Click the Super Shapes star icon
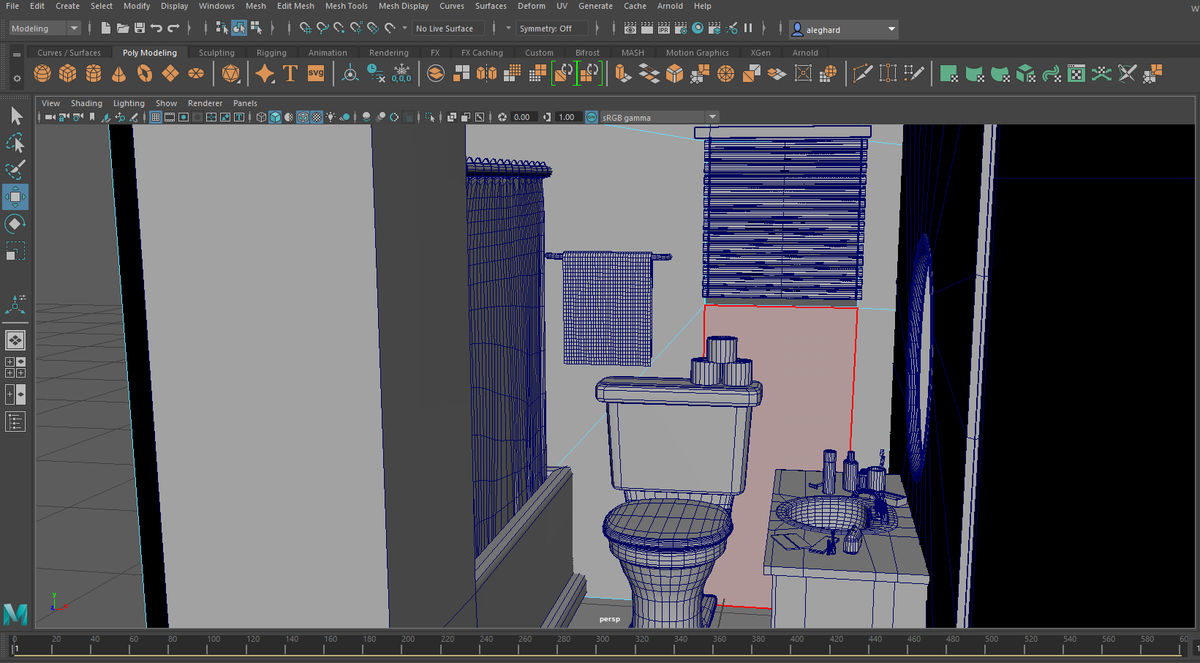 (x=265, y=73)
